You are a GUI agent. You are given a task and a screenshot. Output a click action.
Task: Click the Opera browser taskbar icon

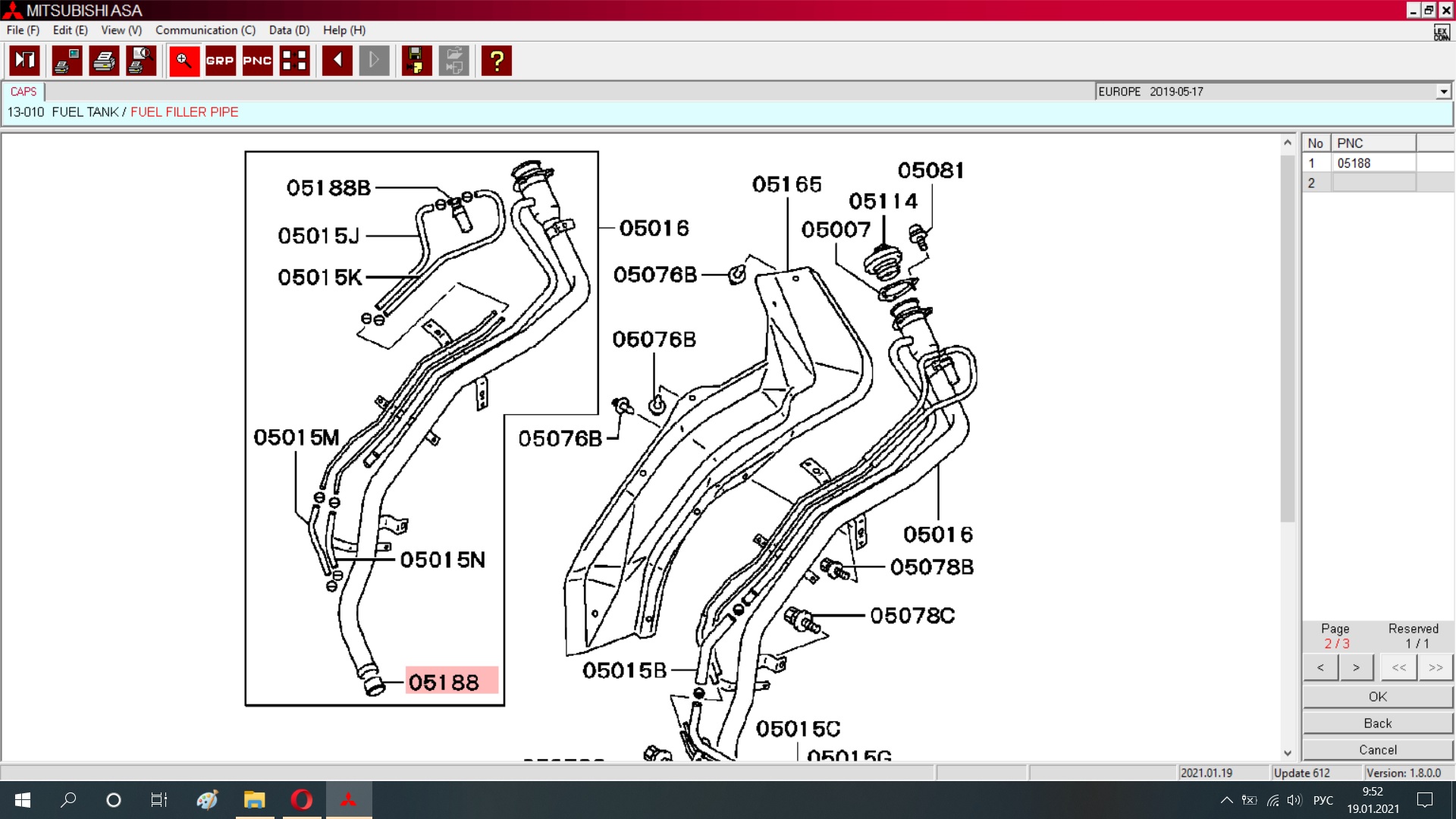[x=301, y=800]
